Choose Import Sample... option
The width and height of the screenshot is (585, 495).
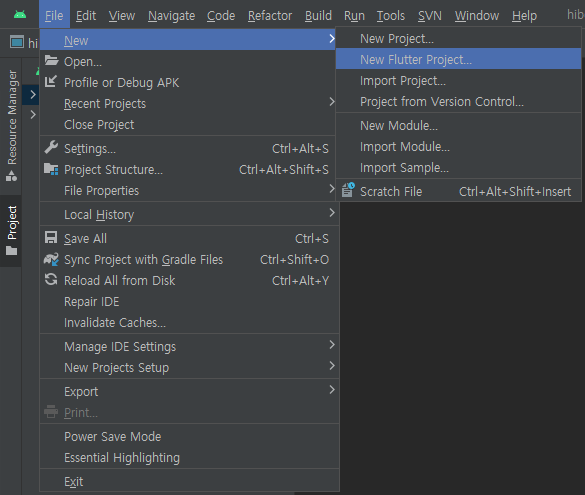(x=459, y=167)
